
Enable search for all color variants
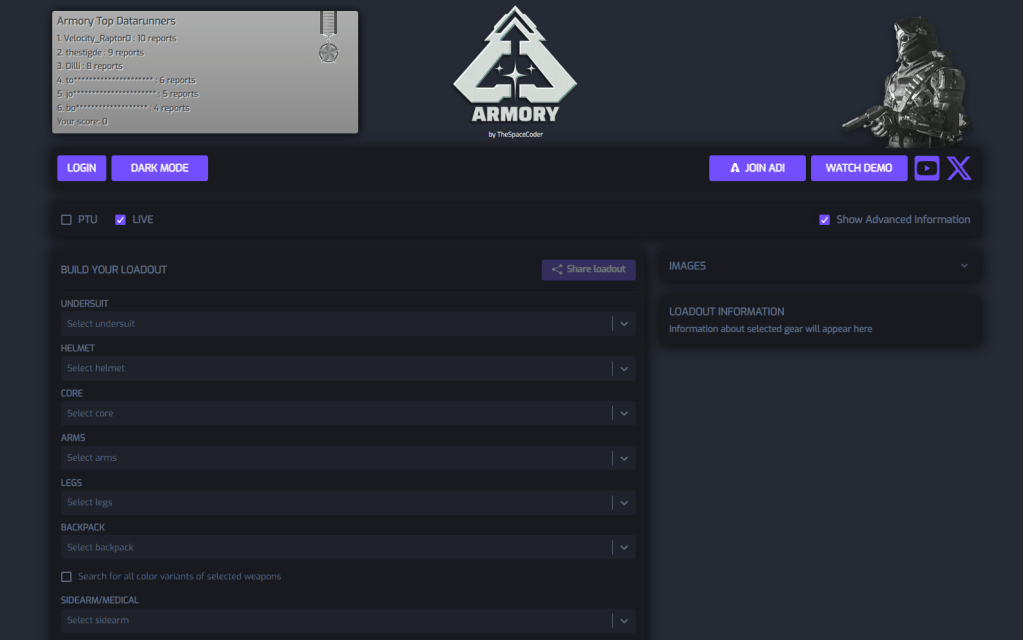[67, 576]
